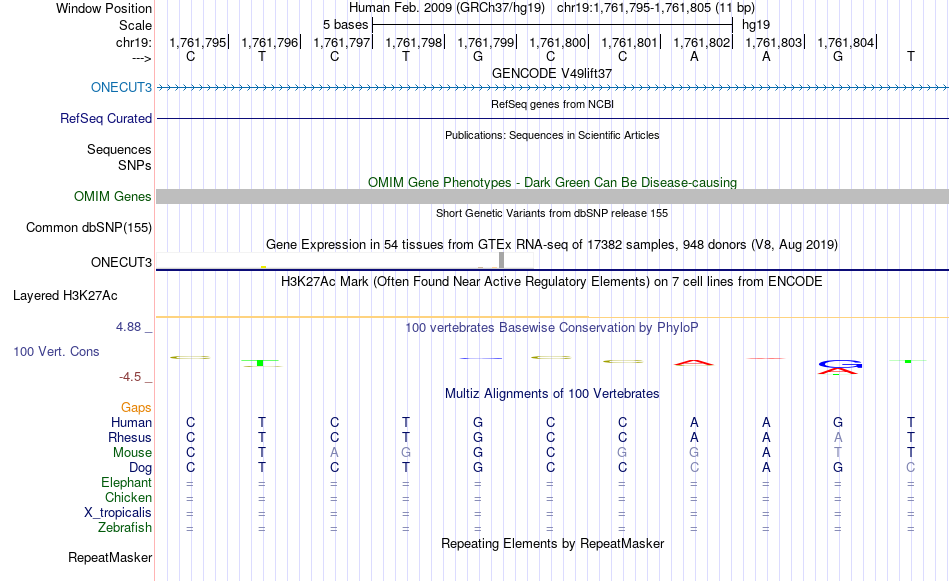
Task: Click the PhyloP lower limit value -4.5
Action: coord(130,377)
